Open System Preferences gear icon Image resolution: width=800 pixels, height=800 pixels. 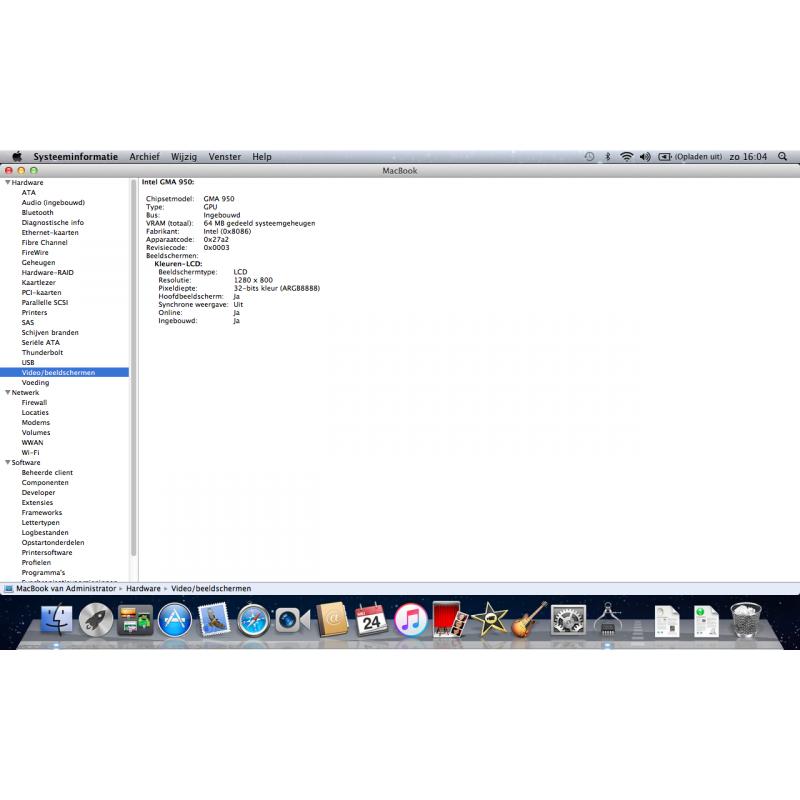click(568, 619)
